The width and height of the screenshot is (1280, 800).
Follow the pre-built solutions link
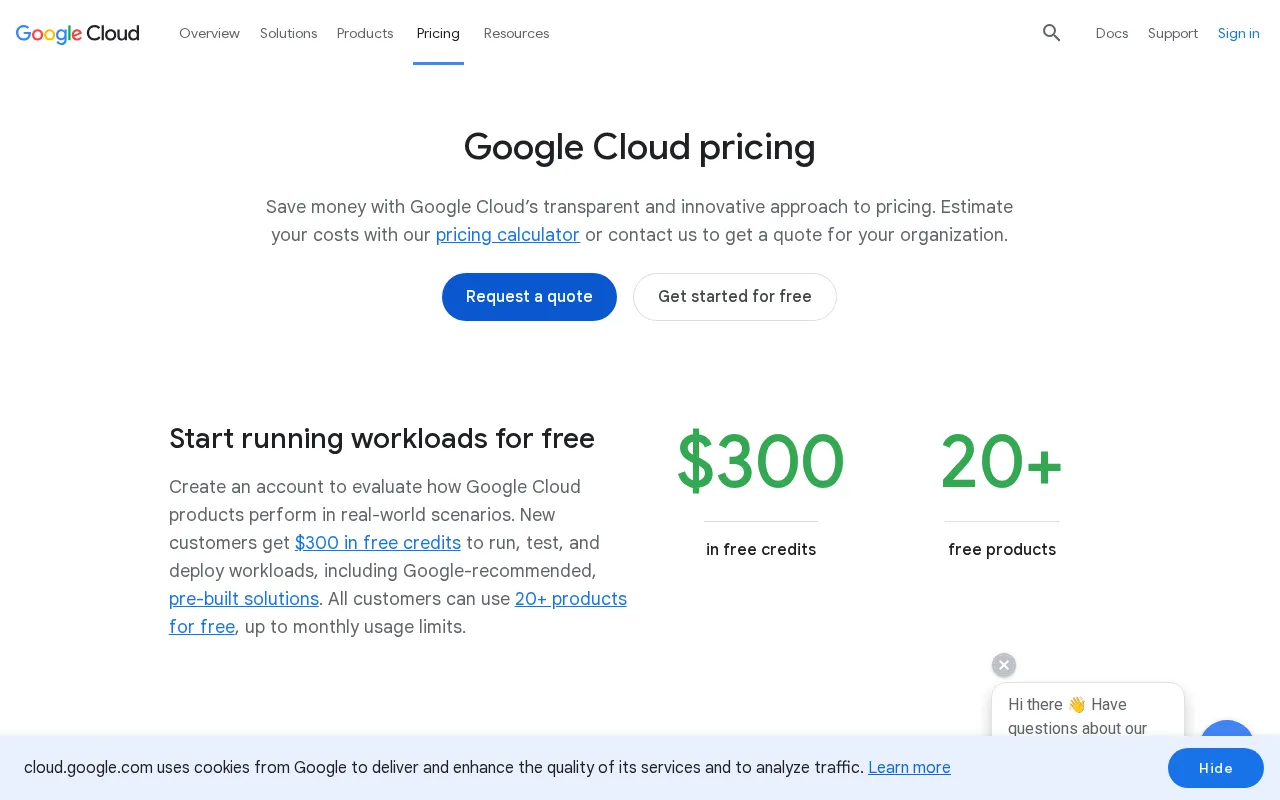click(x=244, y=599)
